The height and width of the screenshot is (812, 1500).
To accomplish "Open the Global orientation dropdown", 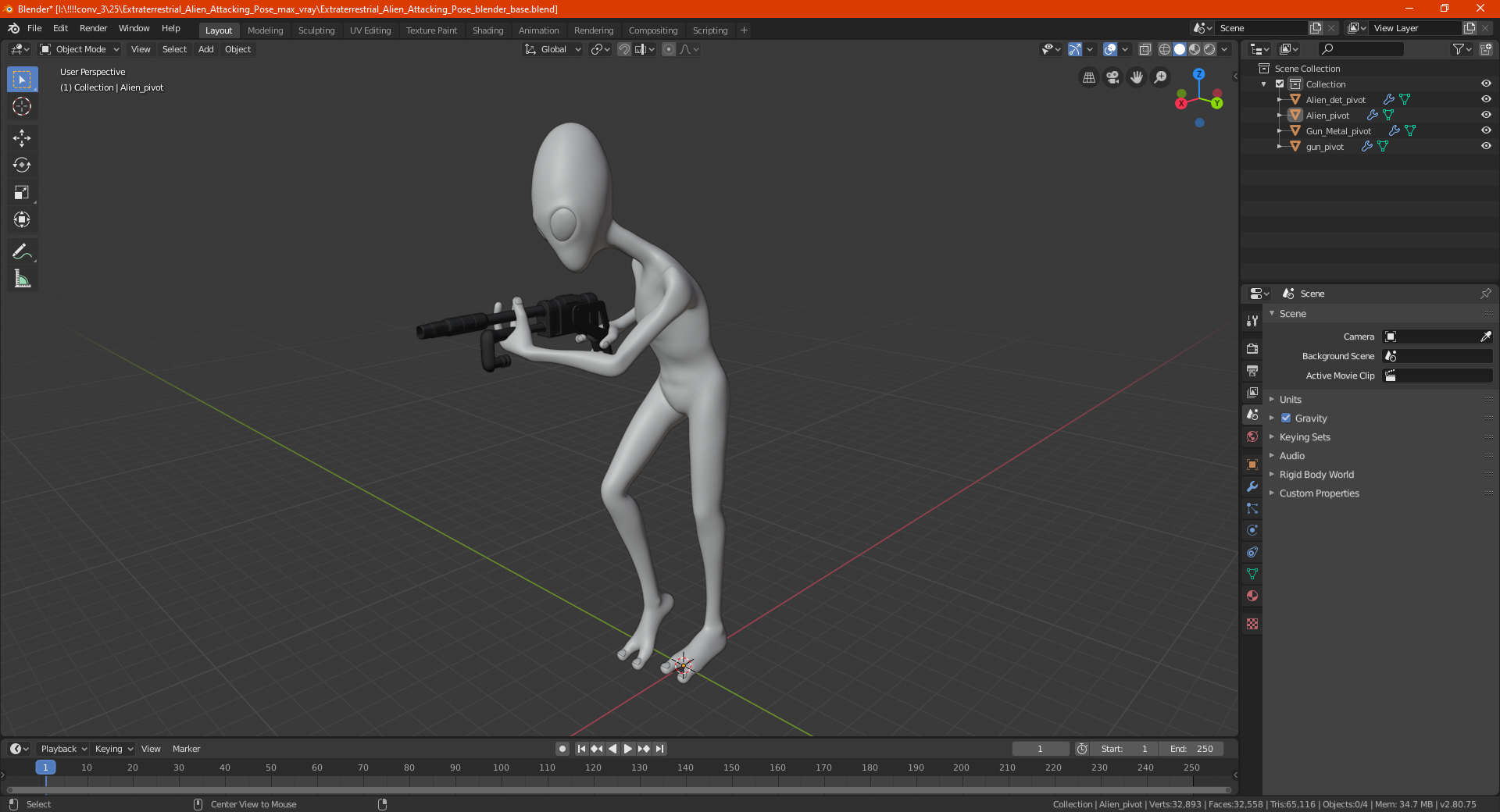I will pyautogui.click(x=553, y=49).
